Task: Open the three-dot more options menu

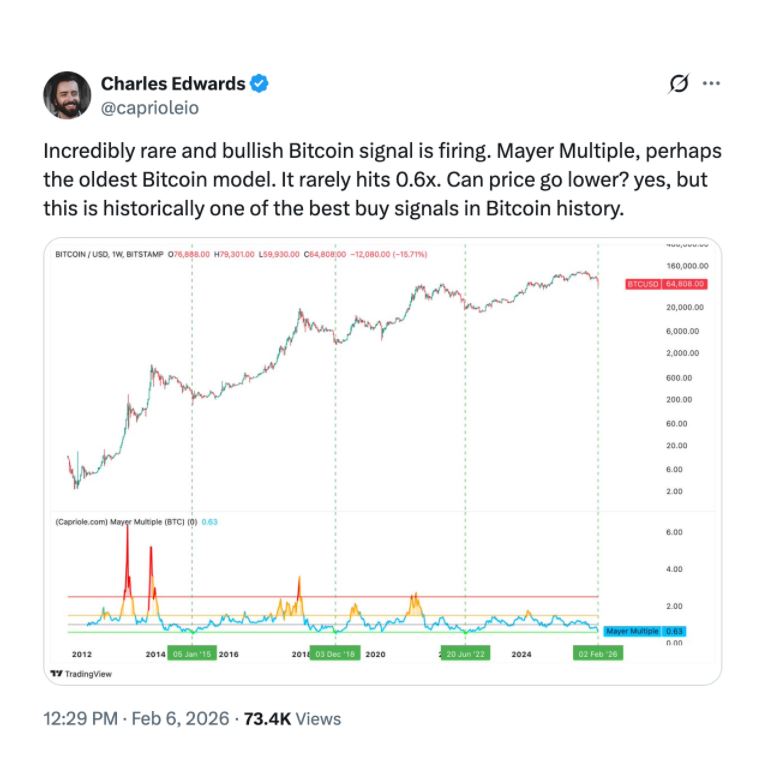Action: (711, 84)
